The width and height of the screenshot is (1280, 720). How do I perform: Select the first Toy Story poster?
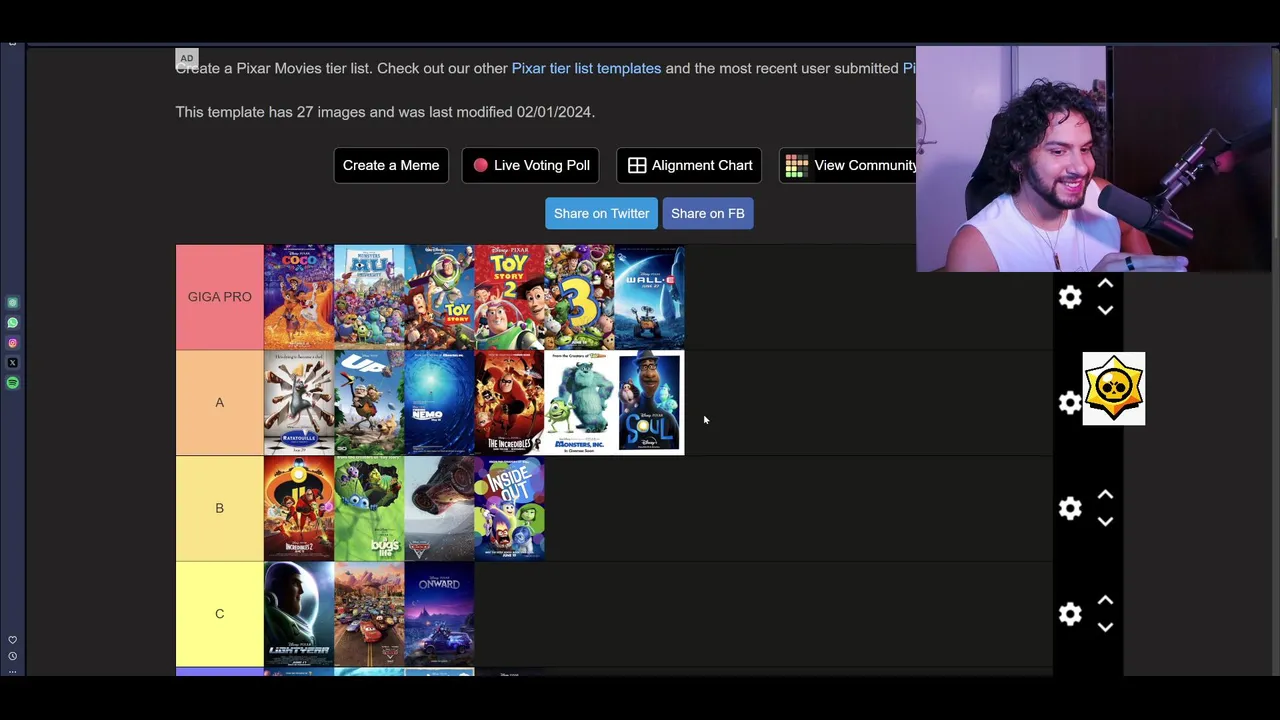(x=439, y=297)
